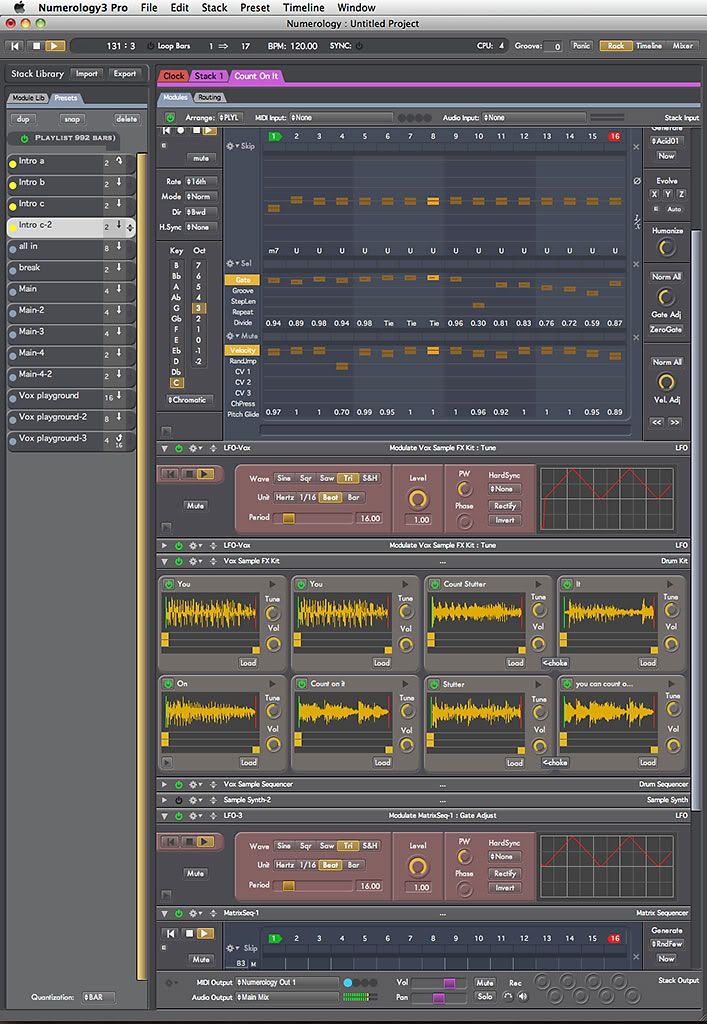Viewport: 707px width, 1024px height.
Task: Click the Import button in Stack Library
Action: 86,74
